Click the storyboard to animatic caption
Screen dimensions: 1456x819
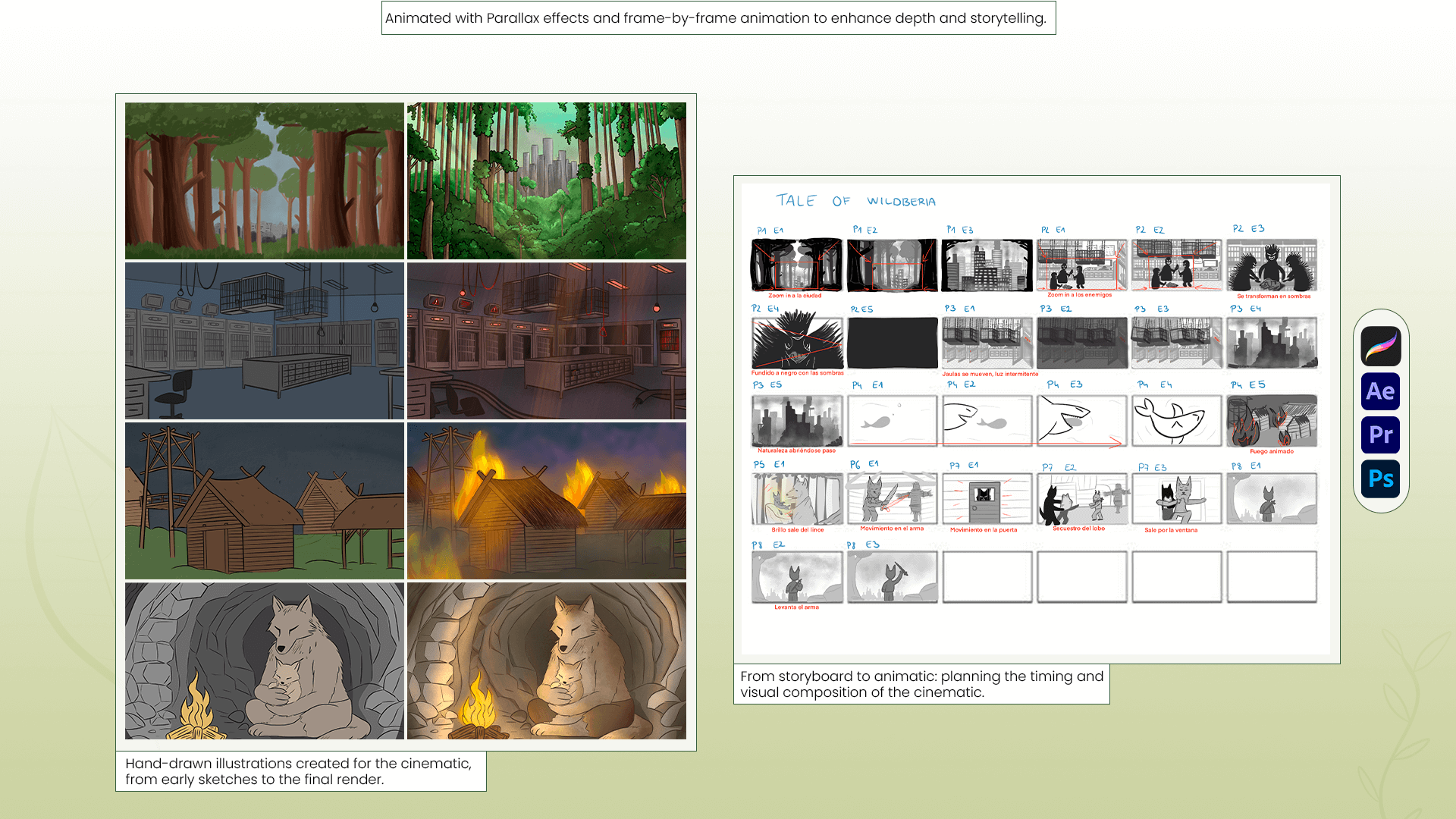(x=921, y=684)
